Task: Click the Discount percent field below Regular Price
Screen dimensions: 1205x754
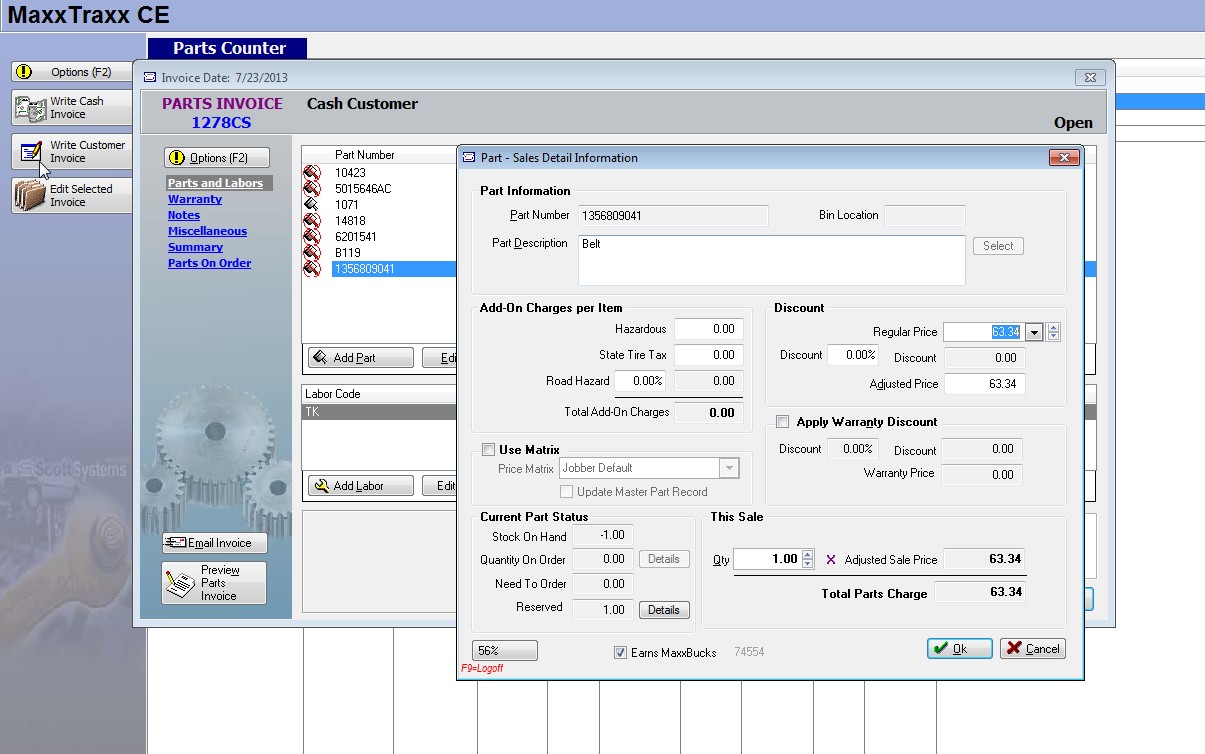Action: tap(853, 355)
